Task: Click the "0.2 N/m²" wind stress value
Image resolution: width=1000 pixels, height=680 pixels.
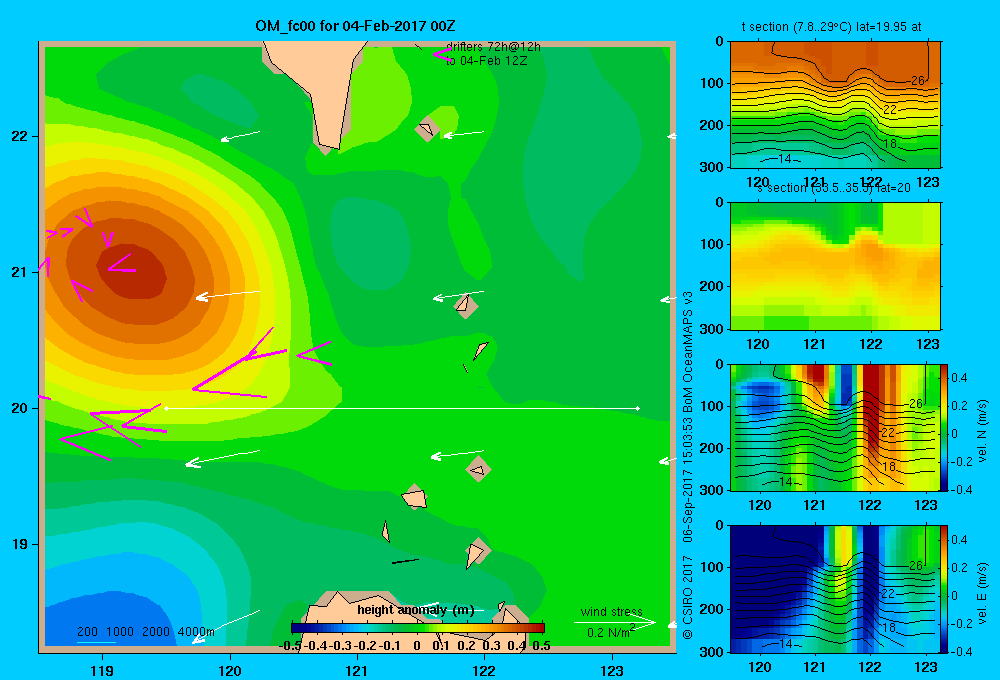Action: tap(611, 632)
